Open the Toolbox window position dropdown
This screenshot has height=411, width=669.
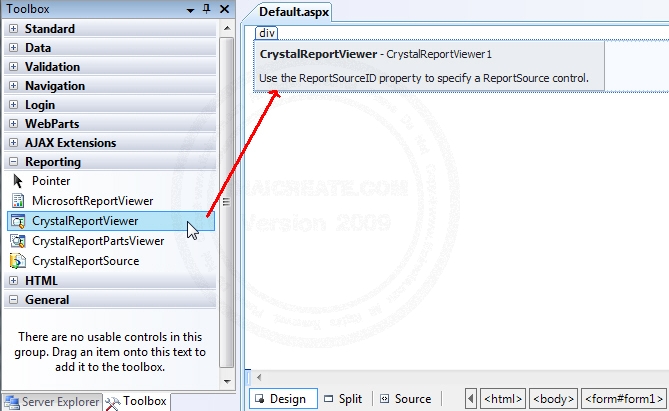click(190, 10)
